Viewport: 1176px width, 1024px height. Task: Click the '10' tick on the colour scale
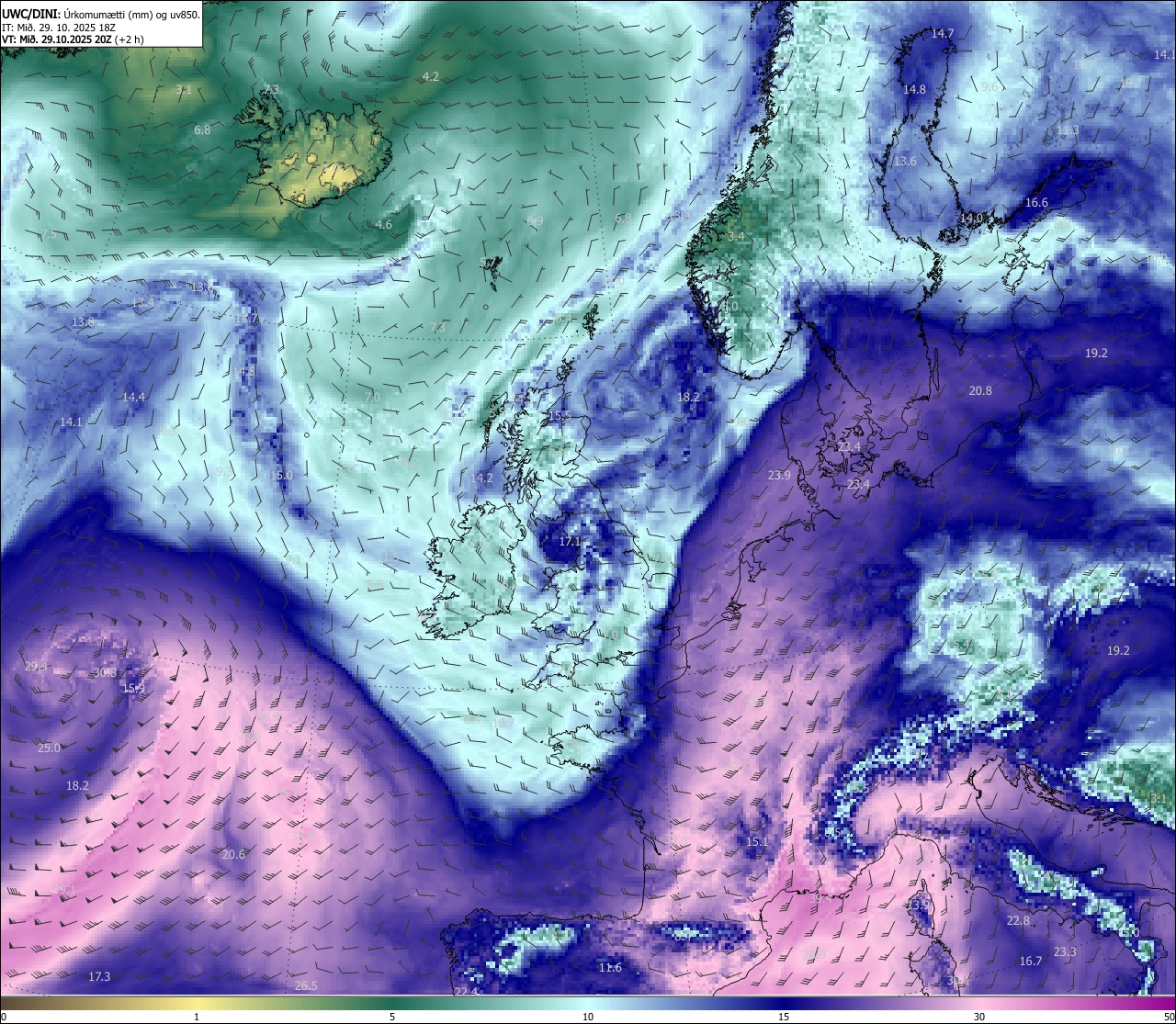(588, 1017)
